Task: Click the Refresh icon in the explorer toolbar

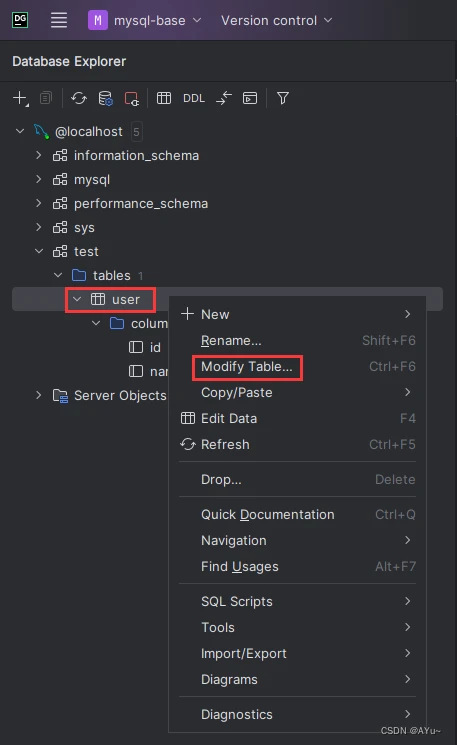Action: tap(79, 98)
